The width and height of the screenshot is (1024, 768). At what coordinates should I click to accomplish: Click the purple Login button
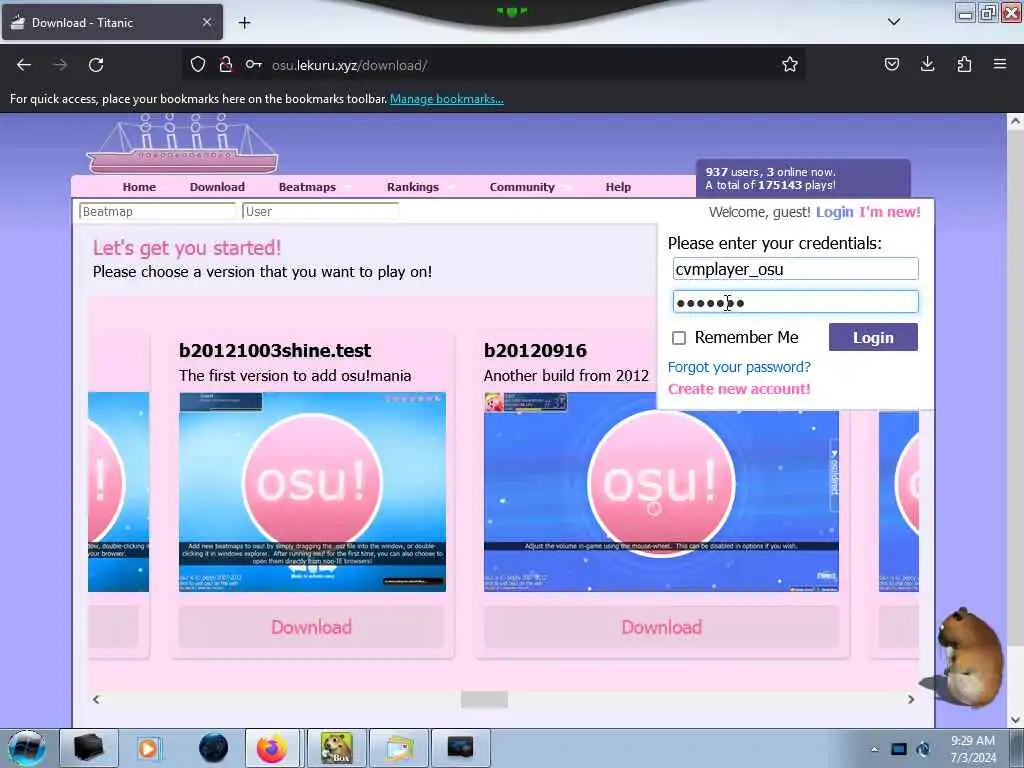pyautogui.click(x=873, y=337)
